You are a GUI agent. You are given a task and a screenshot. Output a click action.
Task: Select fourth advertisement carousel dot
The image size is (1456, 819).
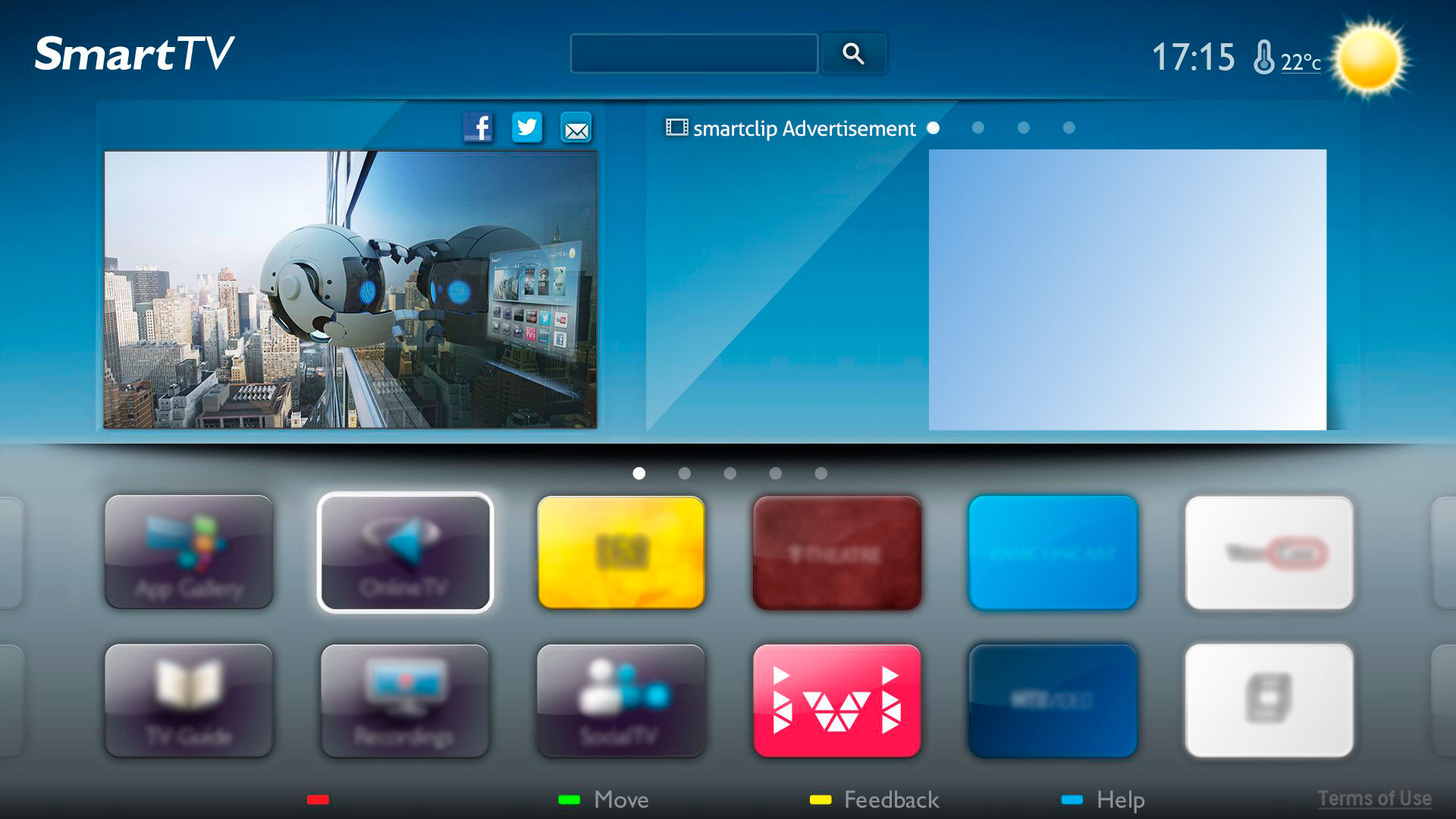coord(1069,128)
